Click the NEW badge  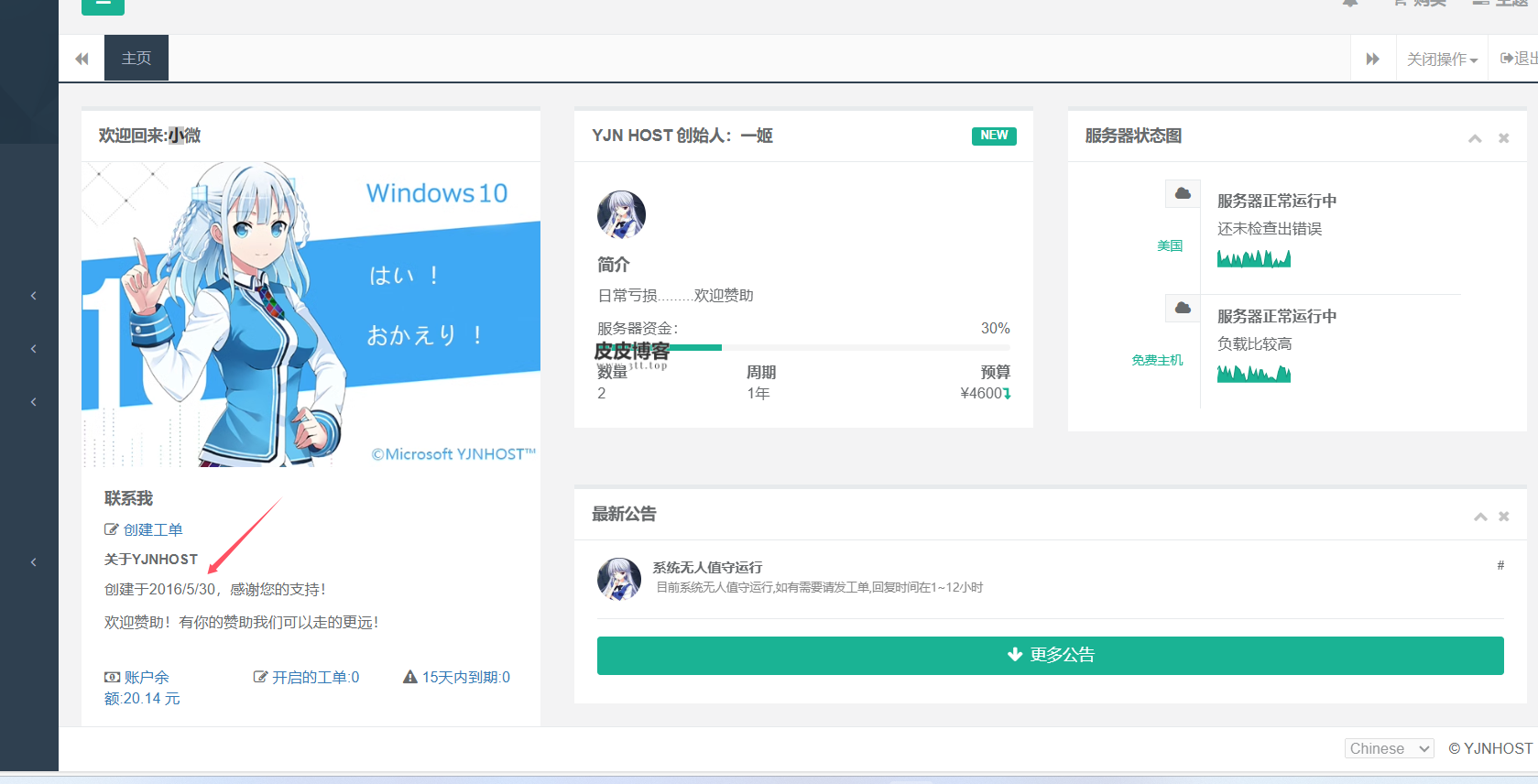click(994, 136)
